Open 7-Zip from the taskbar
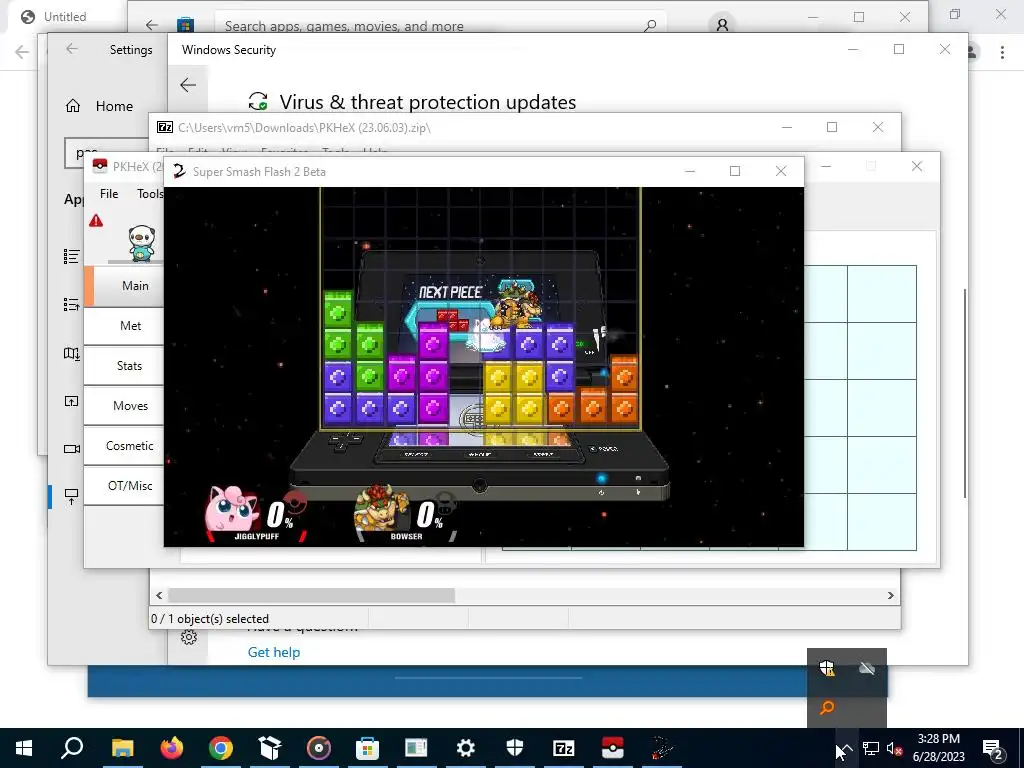The height and width of the screenshot is (768, 1024). coord(564,748)
